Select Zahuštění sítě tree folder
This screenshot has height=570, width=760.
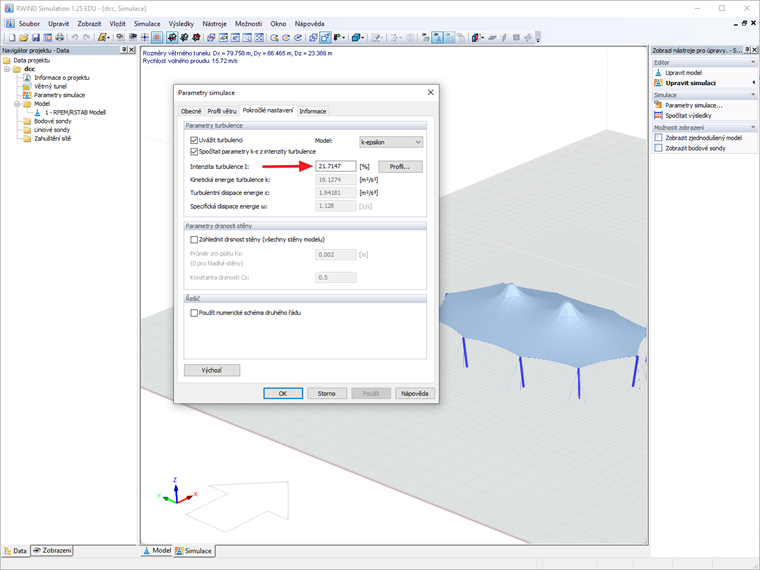52,139
